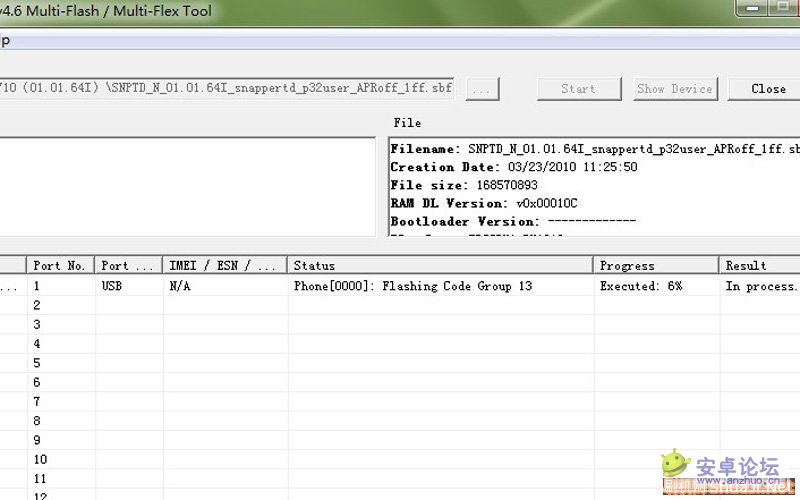
Task: Open the file browse ellipsis button
Action: click(x=482, y=89)
